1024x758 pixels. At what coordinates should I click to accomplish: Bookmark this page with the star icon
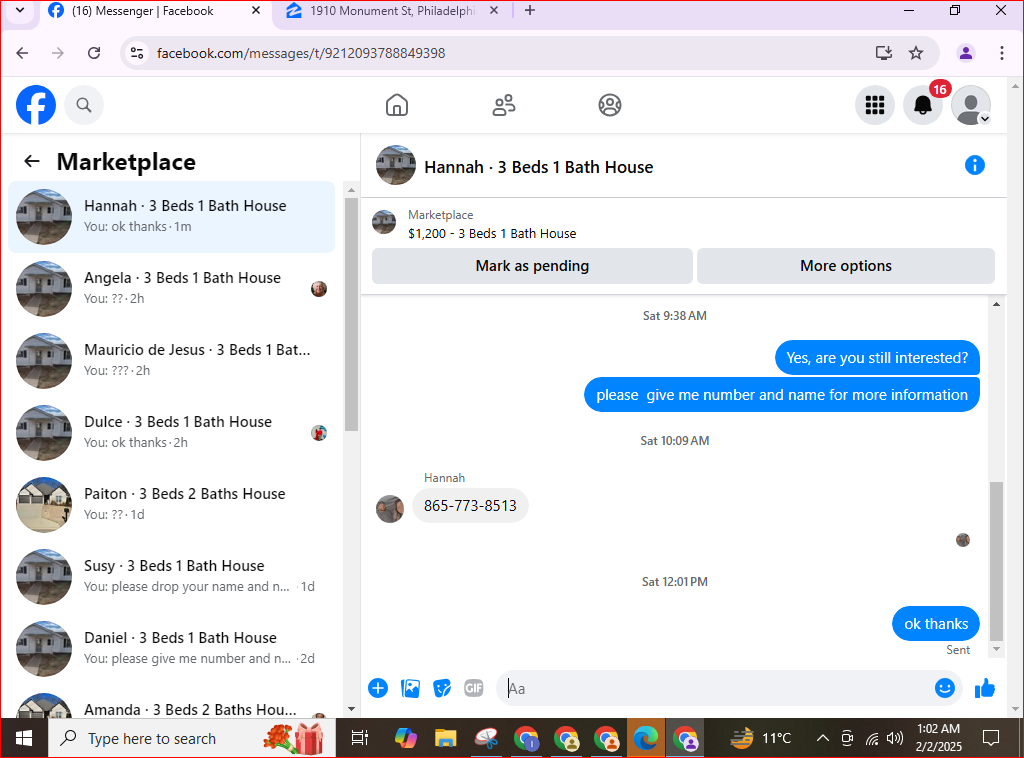coord(916,53)
